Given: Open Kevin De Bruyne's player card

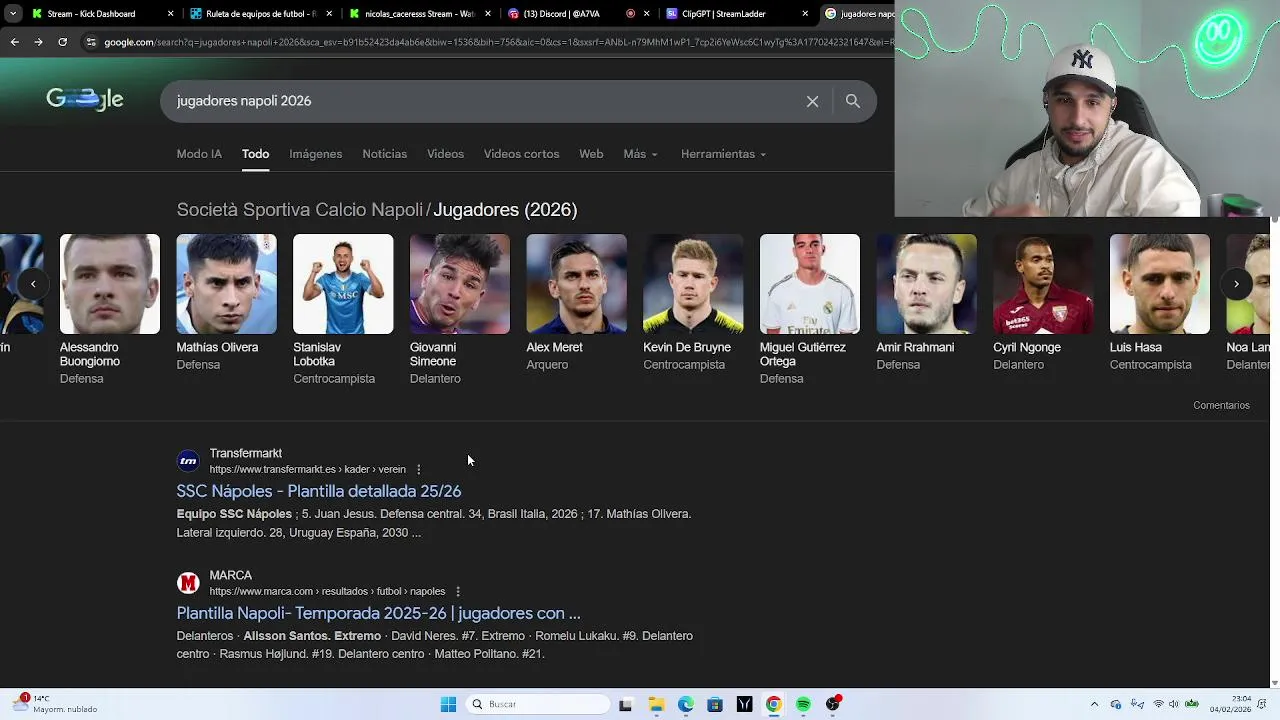Looking at the screenshot, I should 693,303.
